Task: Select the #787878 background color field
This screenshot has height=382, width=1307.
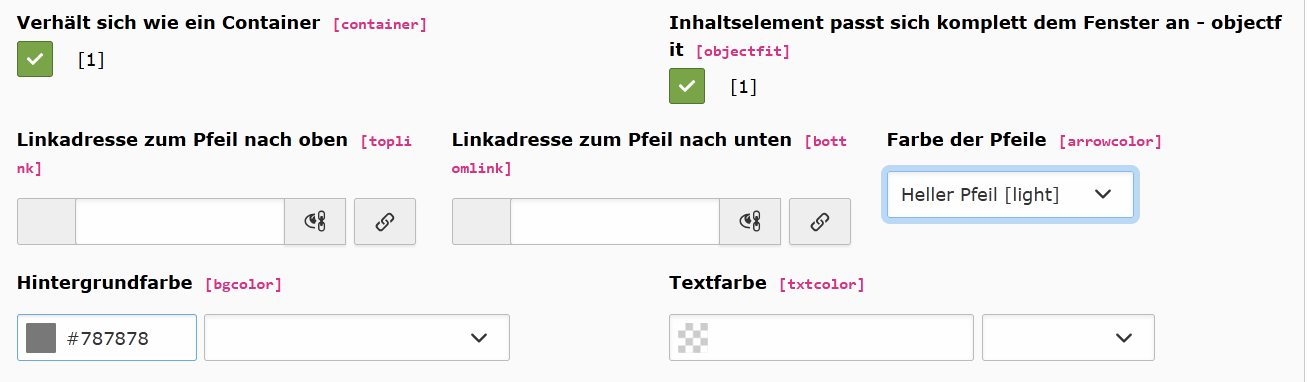Action: pos(107,338)
